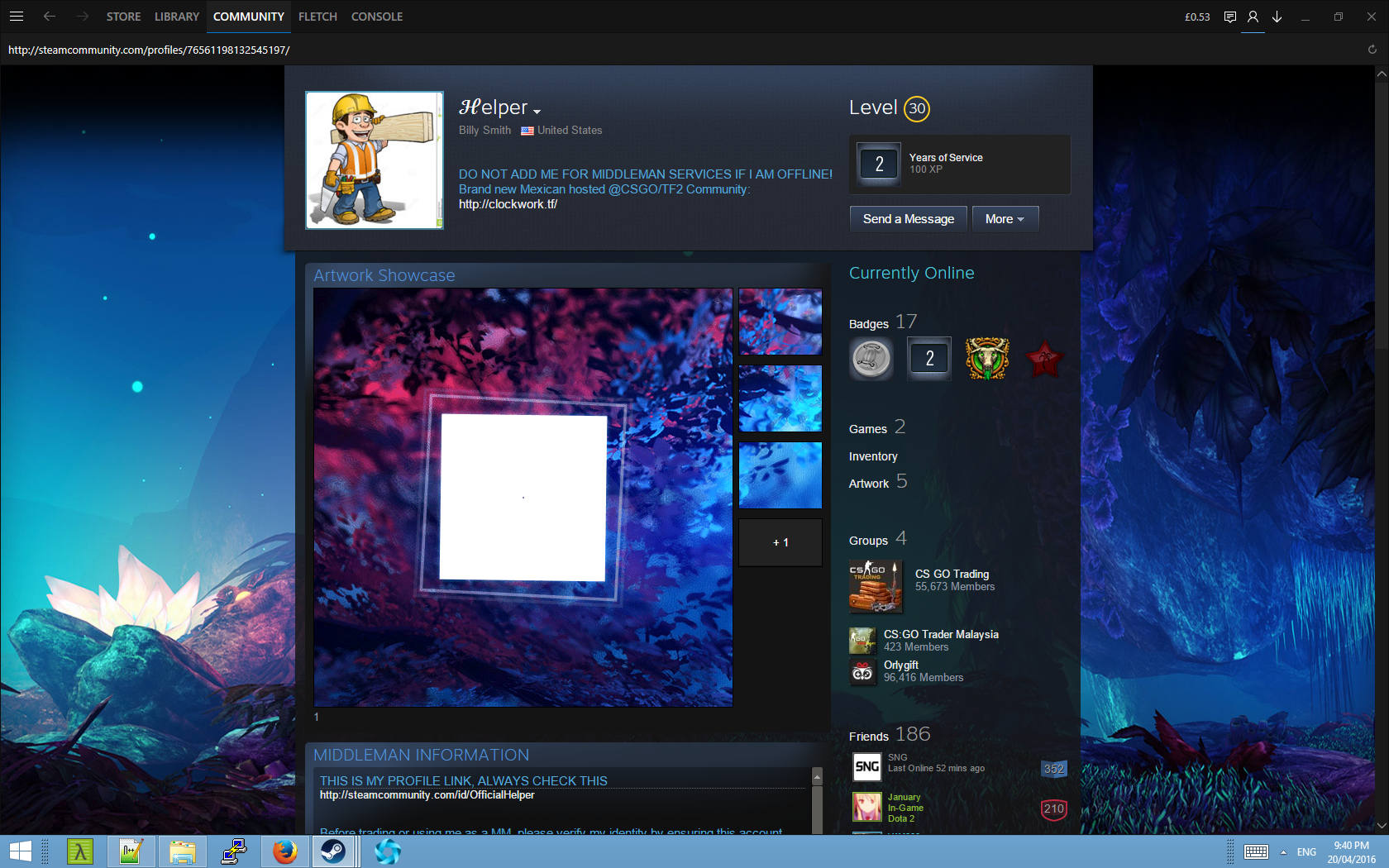Click the red star badge
This screenshot has width=1389, height=868.
point(1044,359)
